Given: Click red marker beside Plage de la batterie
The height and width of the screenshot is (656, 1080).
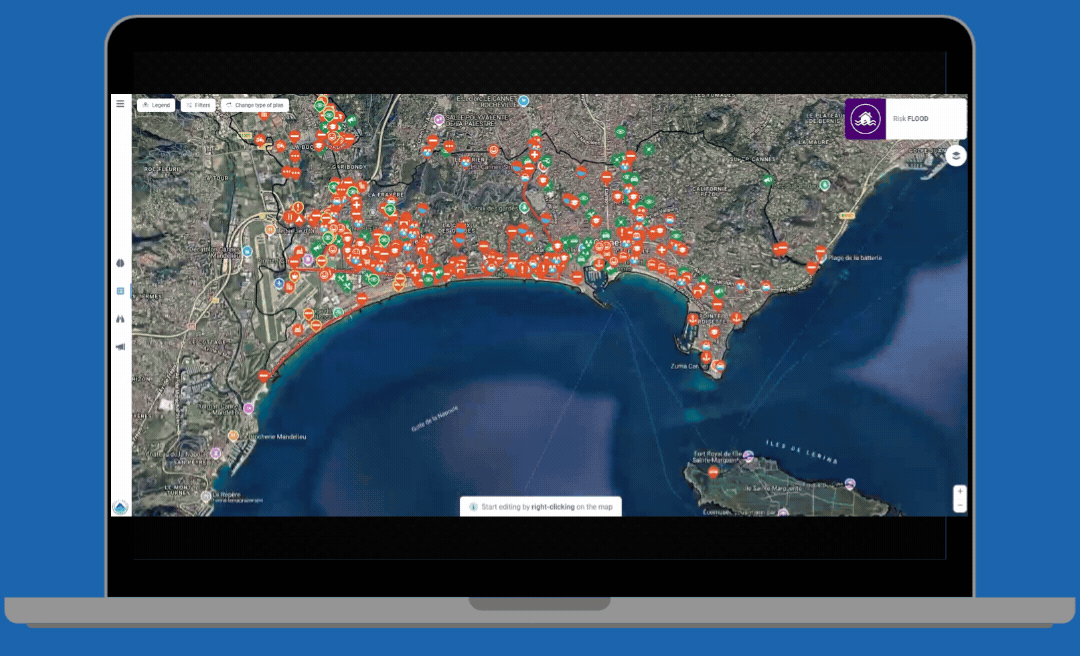Looking at the screenshot, I should [x=821, y=253].
